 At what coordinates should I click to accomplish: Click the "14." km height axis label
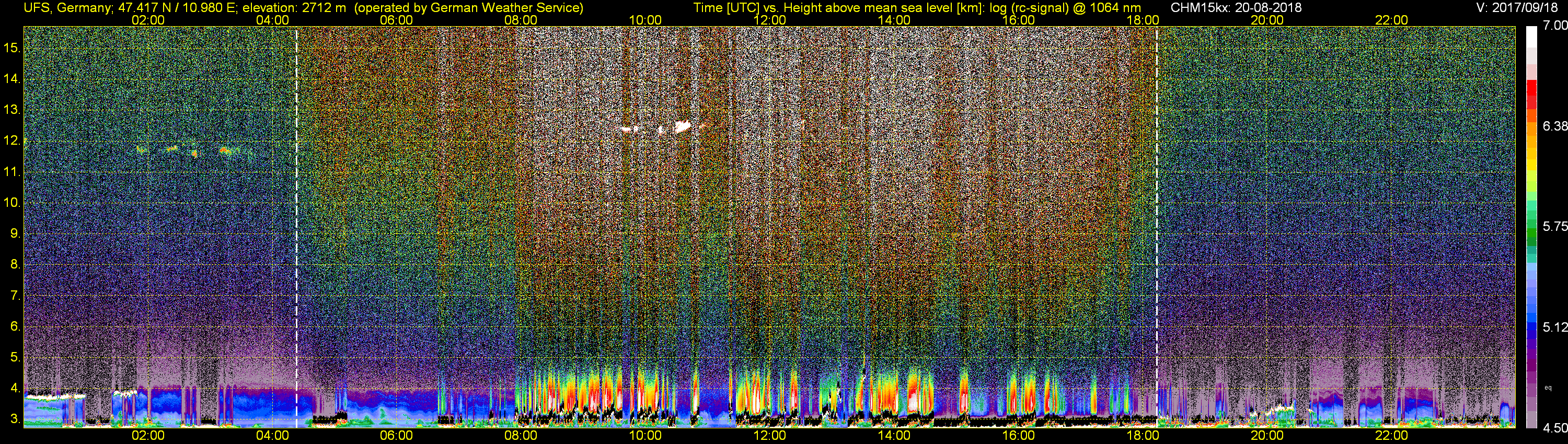(12, 78)
